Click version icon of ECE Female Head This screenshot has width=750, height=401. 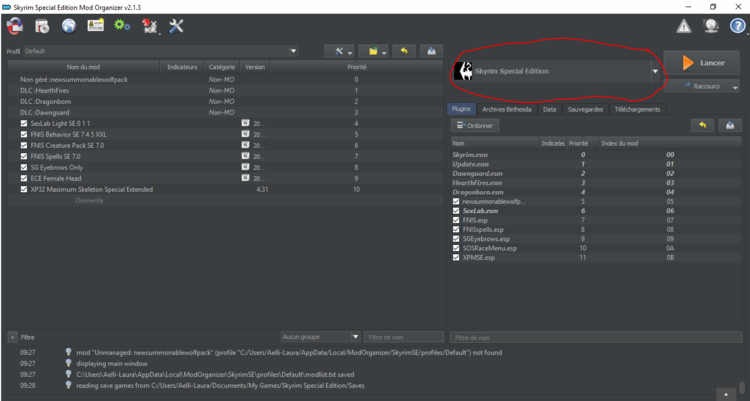point(245,178)
